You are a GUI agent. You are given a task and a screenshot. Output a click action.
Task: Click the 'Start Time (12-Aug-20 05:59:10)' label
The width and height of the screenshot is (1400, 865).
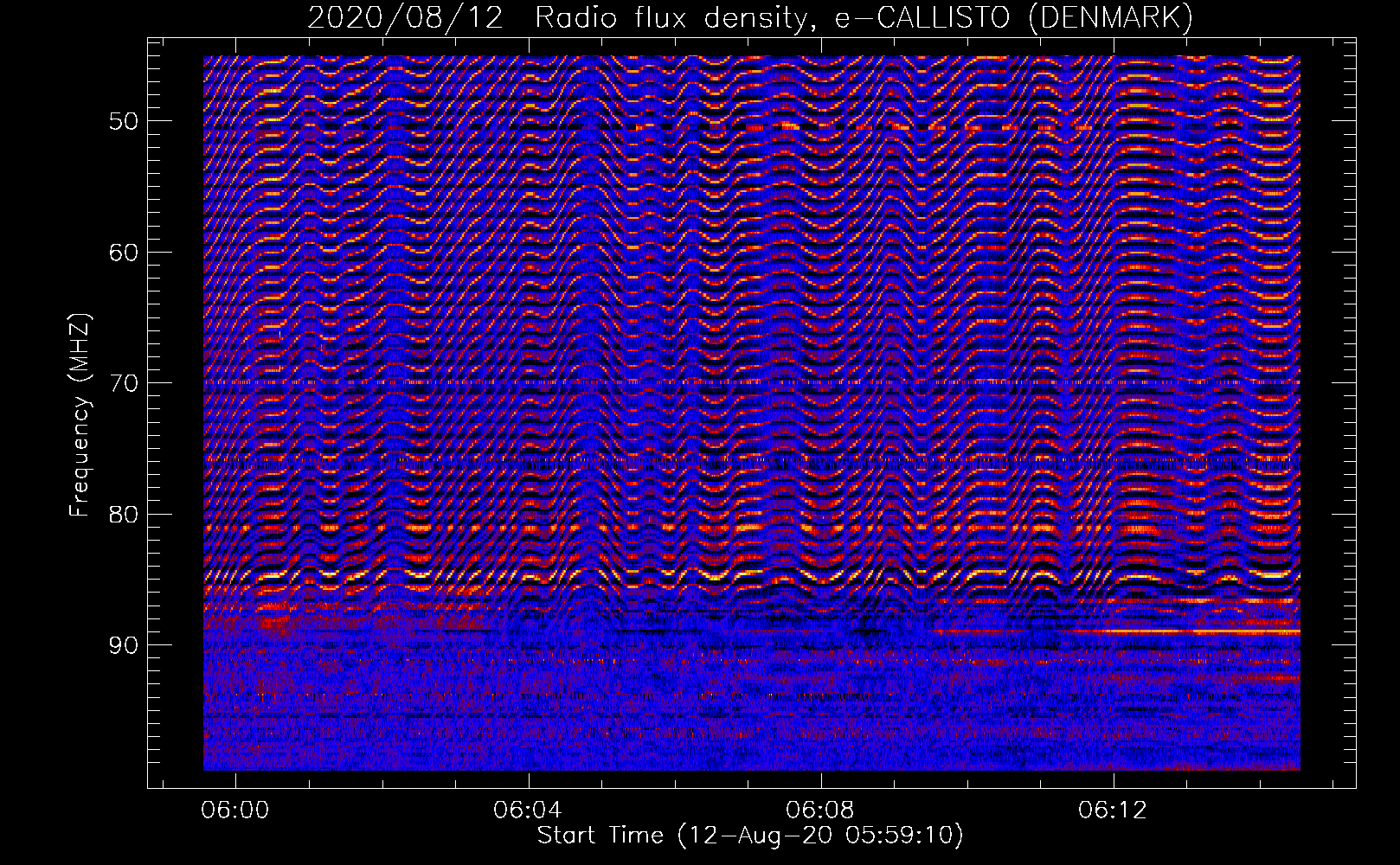click(750, 836)
